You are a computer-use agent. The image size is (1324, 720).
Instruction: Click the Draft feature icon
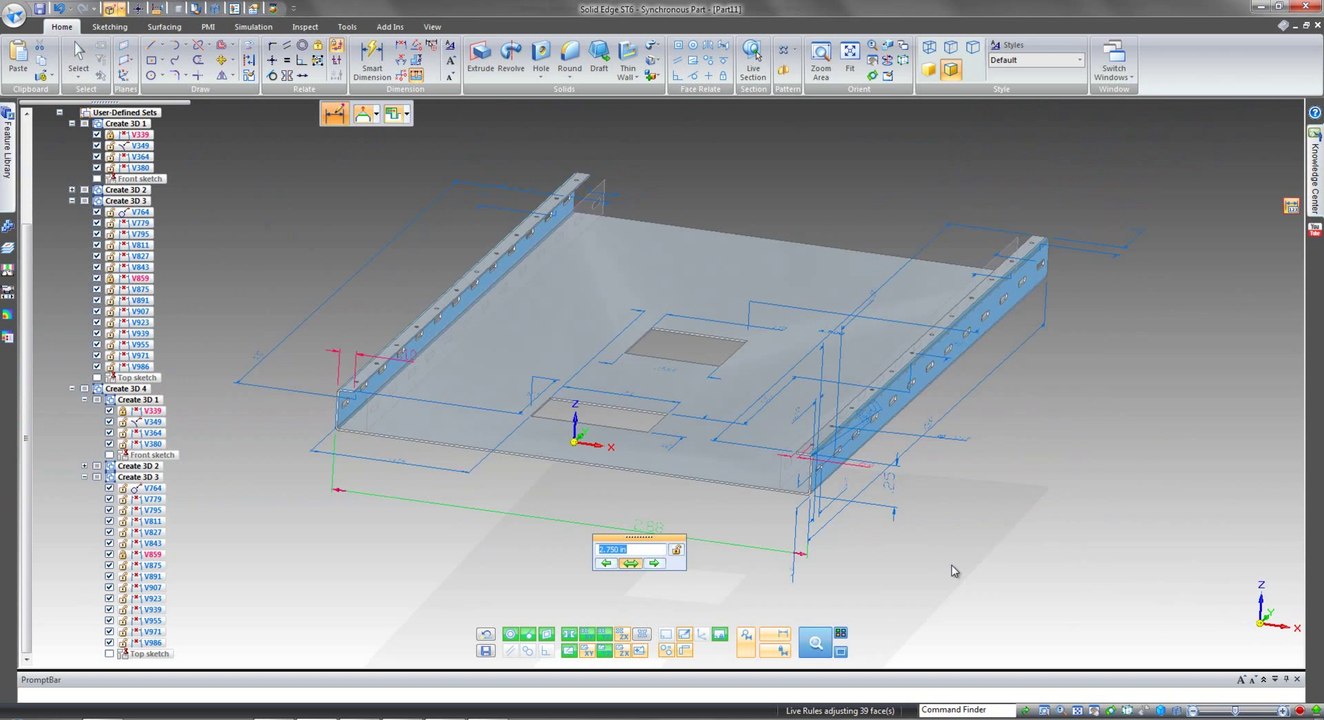point(599,57)
